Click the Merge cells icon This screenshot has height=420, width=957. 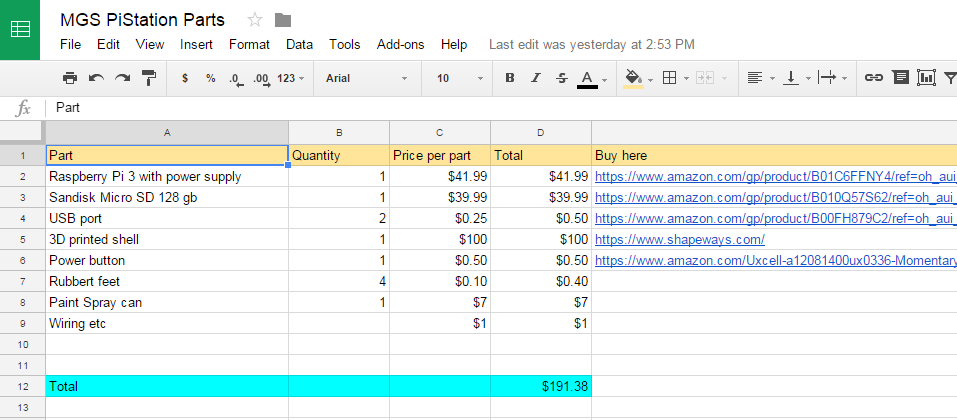coord(705,78)
